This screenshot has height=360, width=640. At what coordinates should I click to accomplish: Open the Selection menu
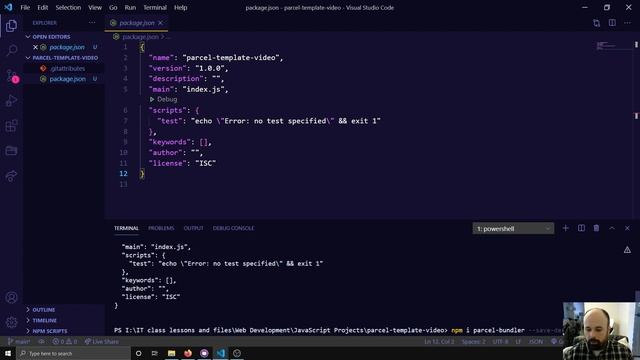tap(68, 7)
